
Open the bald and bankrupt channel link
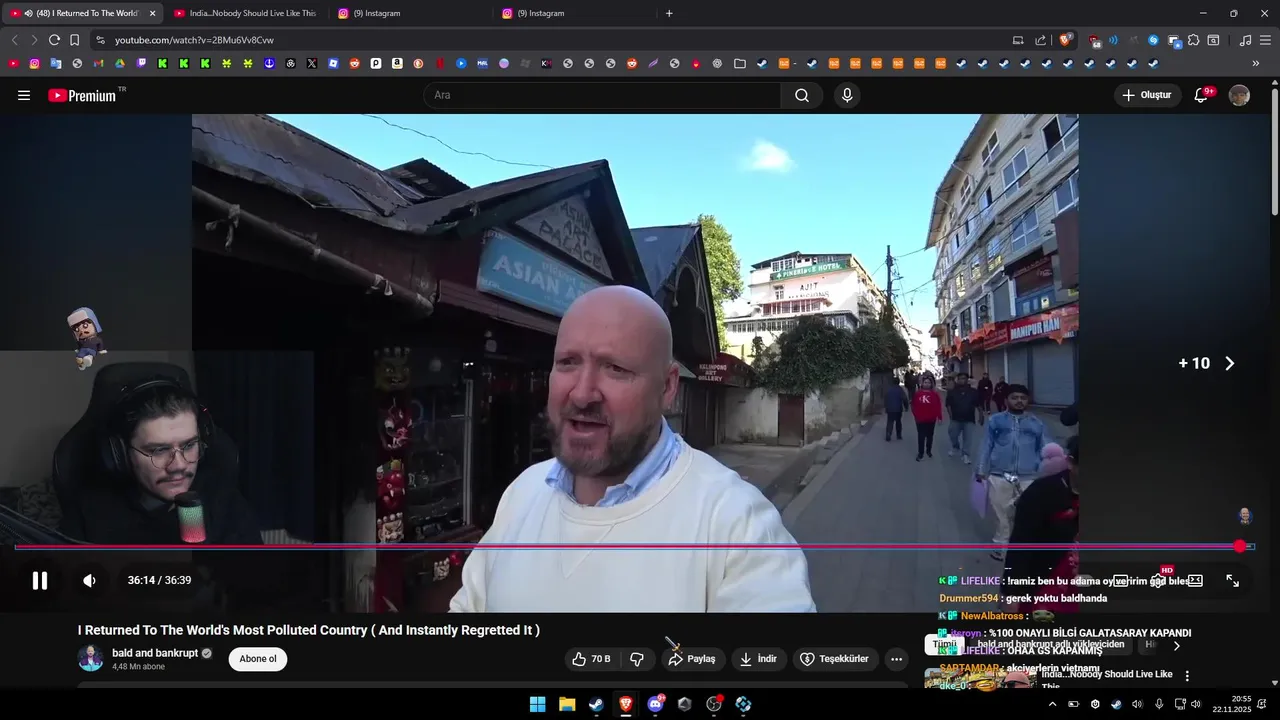click(154, 653)
